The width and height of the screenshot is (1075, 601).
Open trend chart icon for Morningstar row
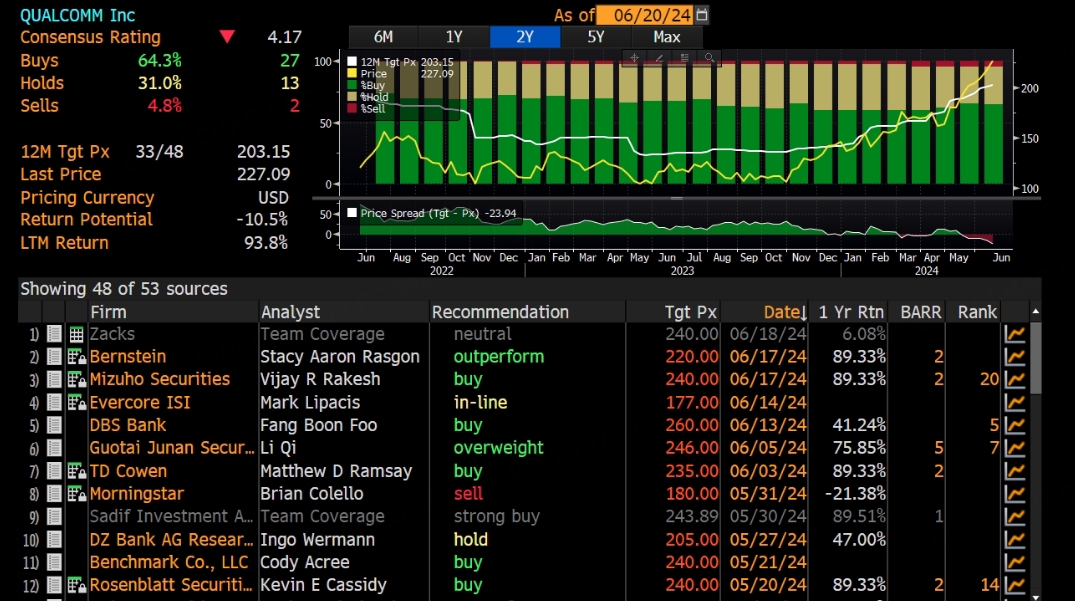coord(1015,494)
